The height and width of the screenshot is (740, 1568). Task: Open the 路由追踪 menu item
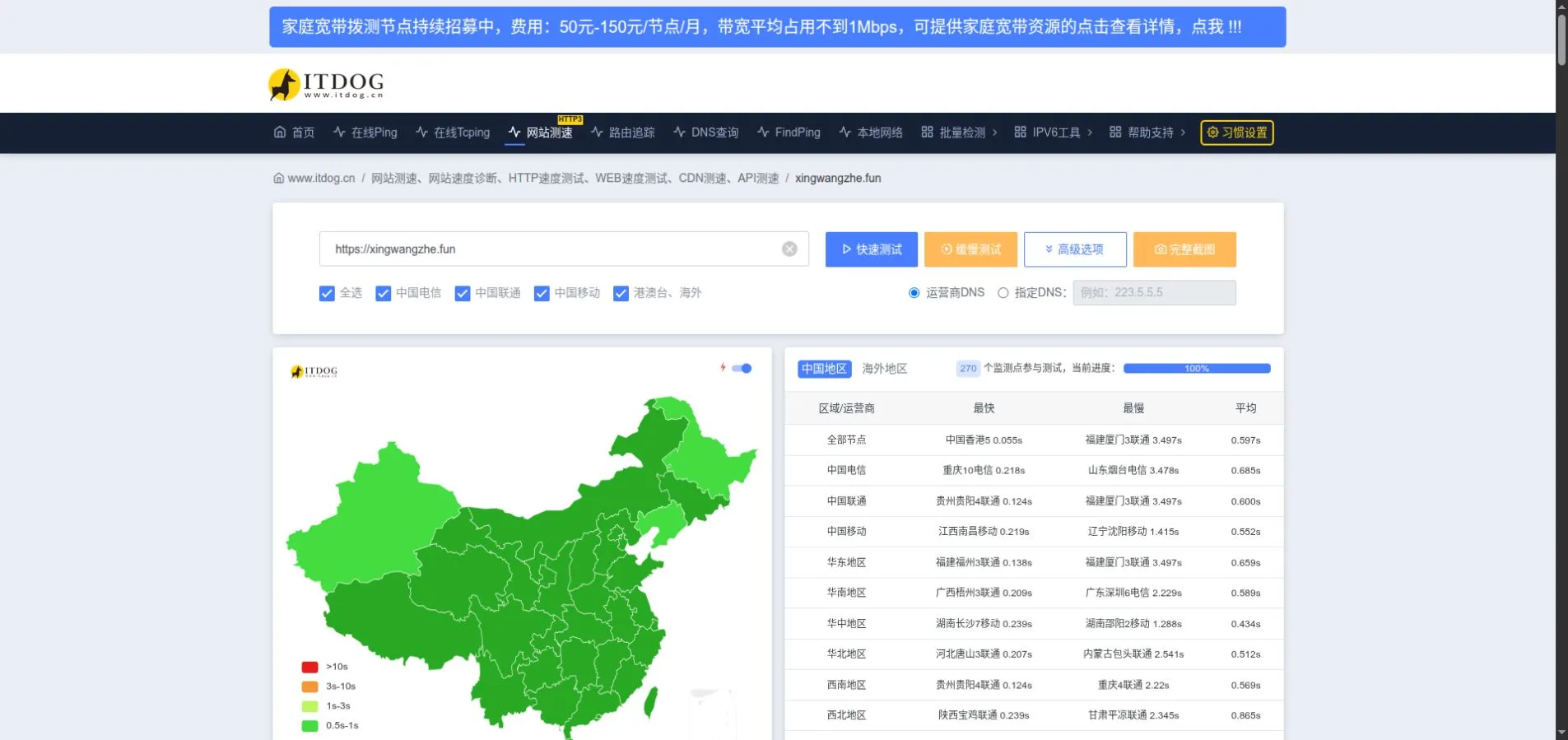(x=622, y=133)
